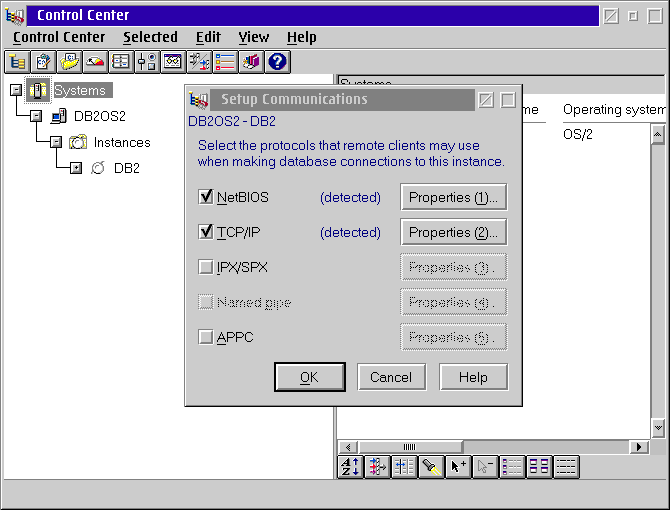
Task: Click the Systems icon in the tree
Action: [38, 90]
